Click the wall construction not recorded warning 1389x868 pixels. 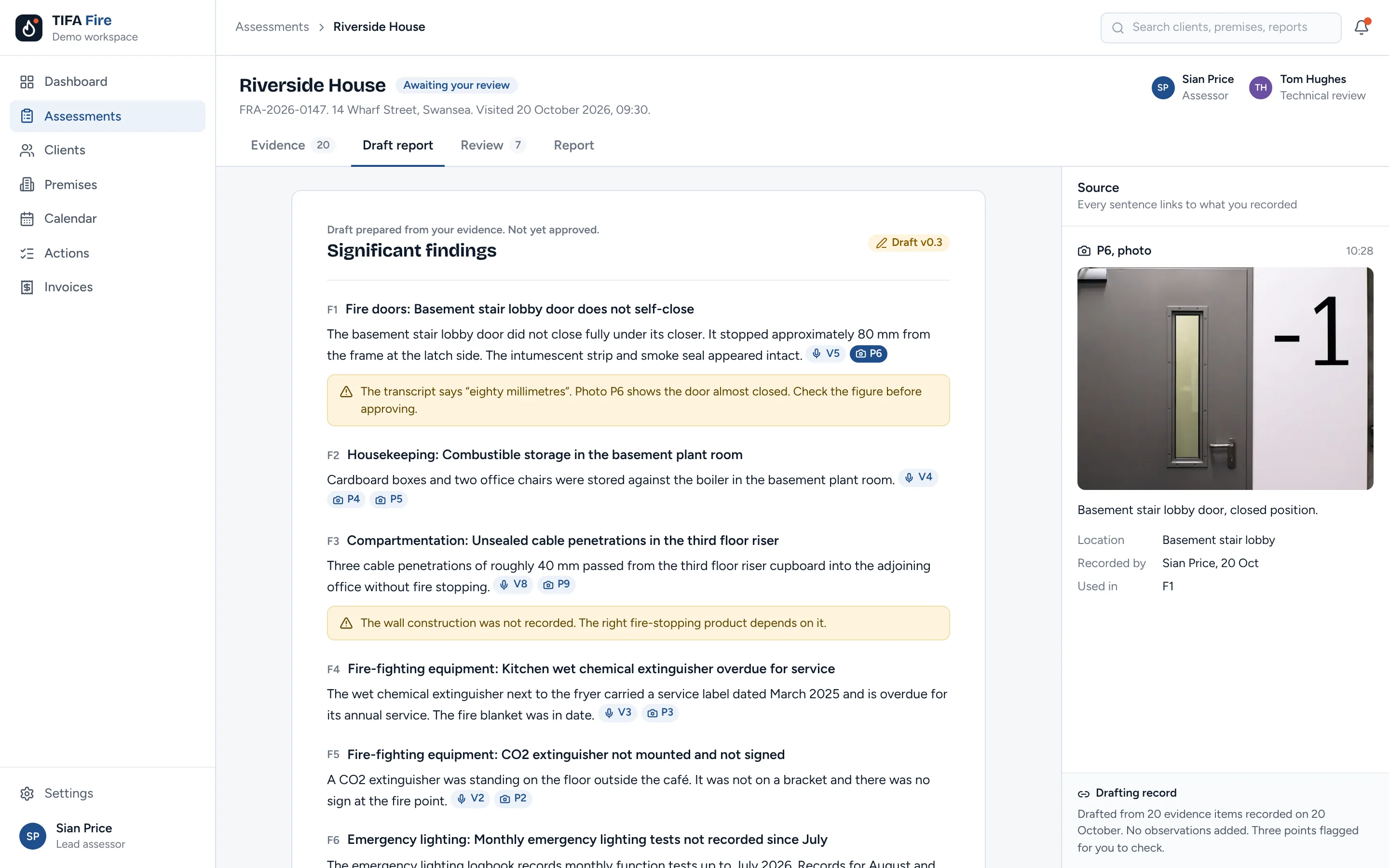[x=638, y=623]
